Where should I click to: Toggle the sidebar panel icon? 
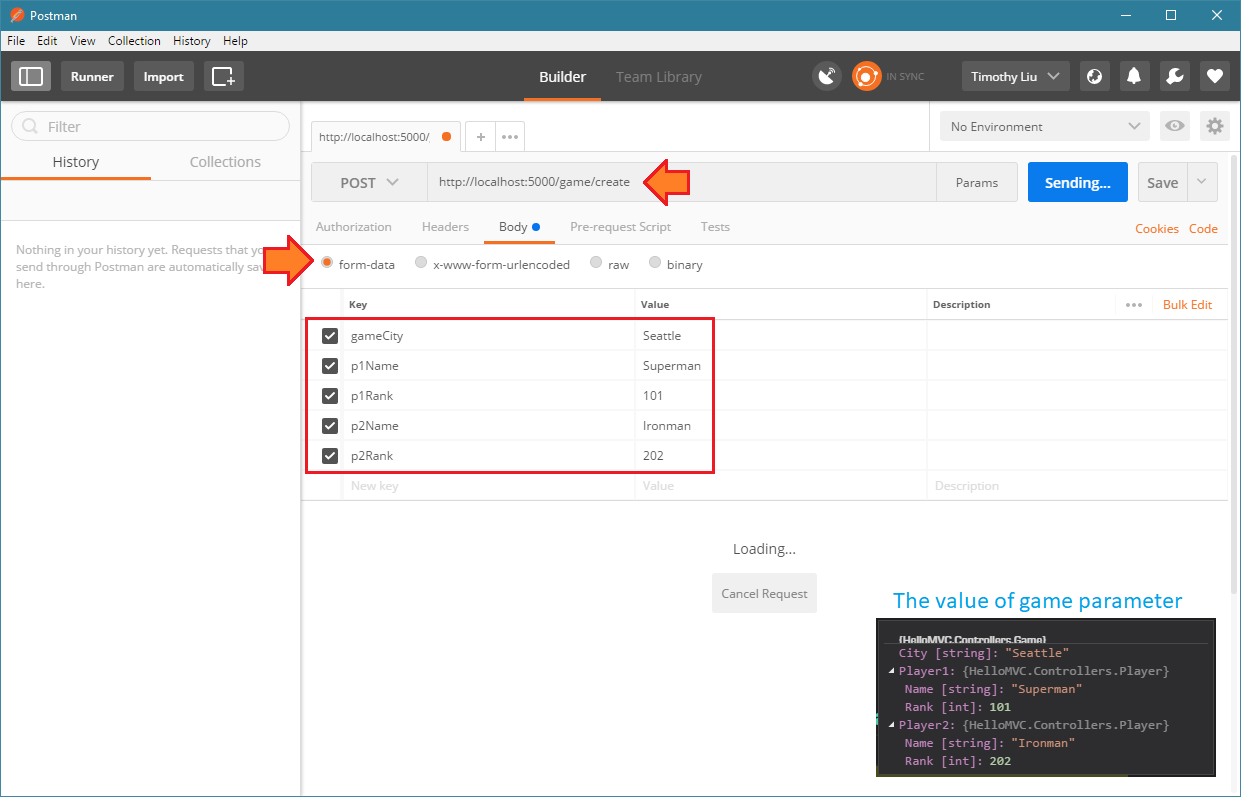(31, 76)
